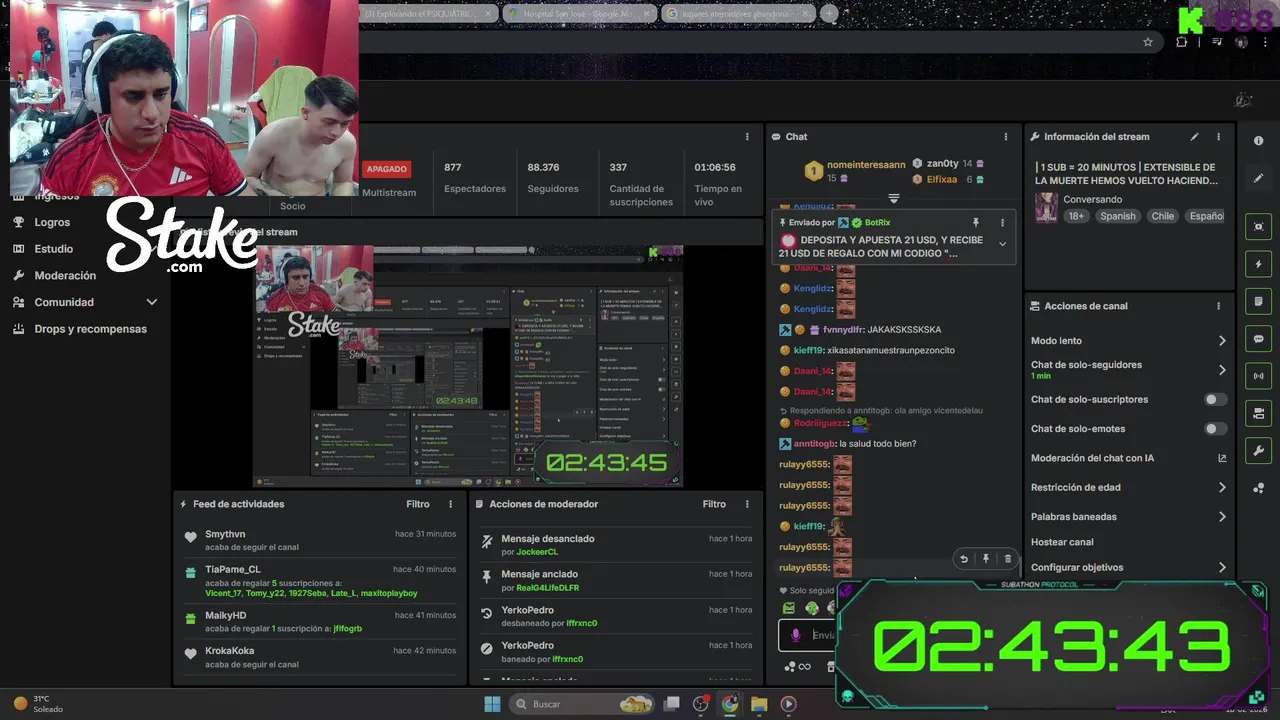
Task: Click the Multistream APAGADO button
Action: click(386, 169)
